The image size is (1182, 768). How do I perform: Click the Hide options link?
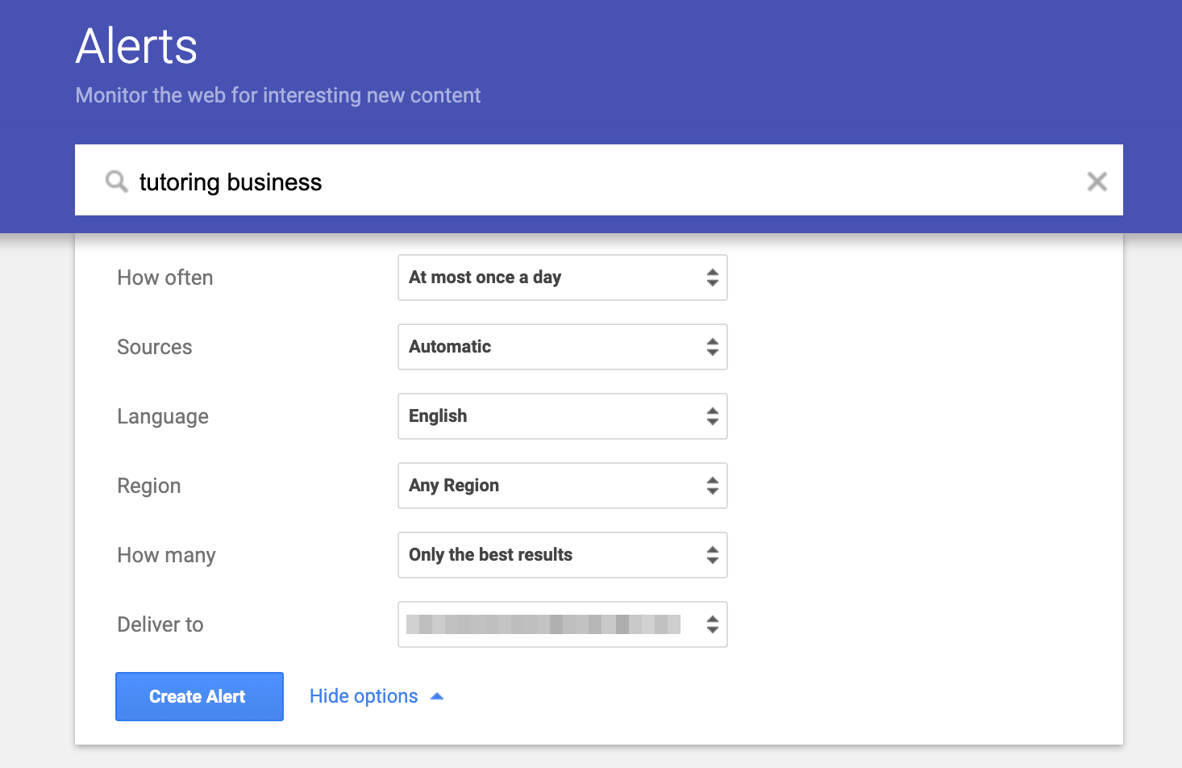click(x=363, y=695)
